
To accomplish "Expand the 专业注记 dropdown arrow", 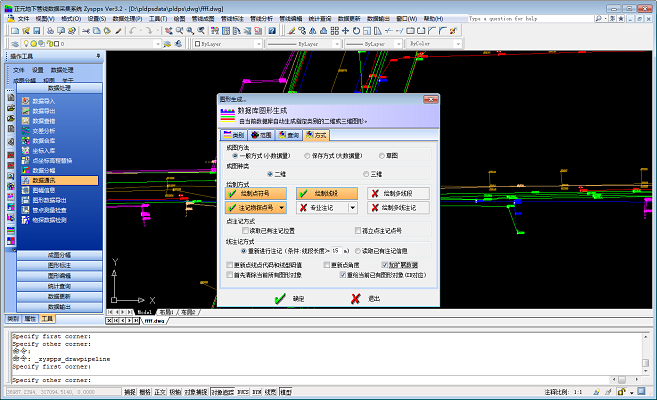I will (x=354, y=207).
